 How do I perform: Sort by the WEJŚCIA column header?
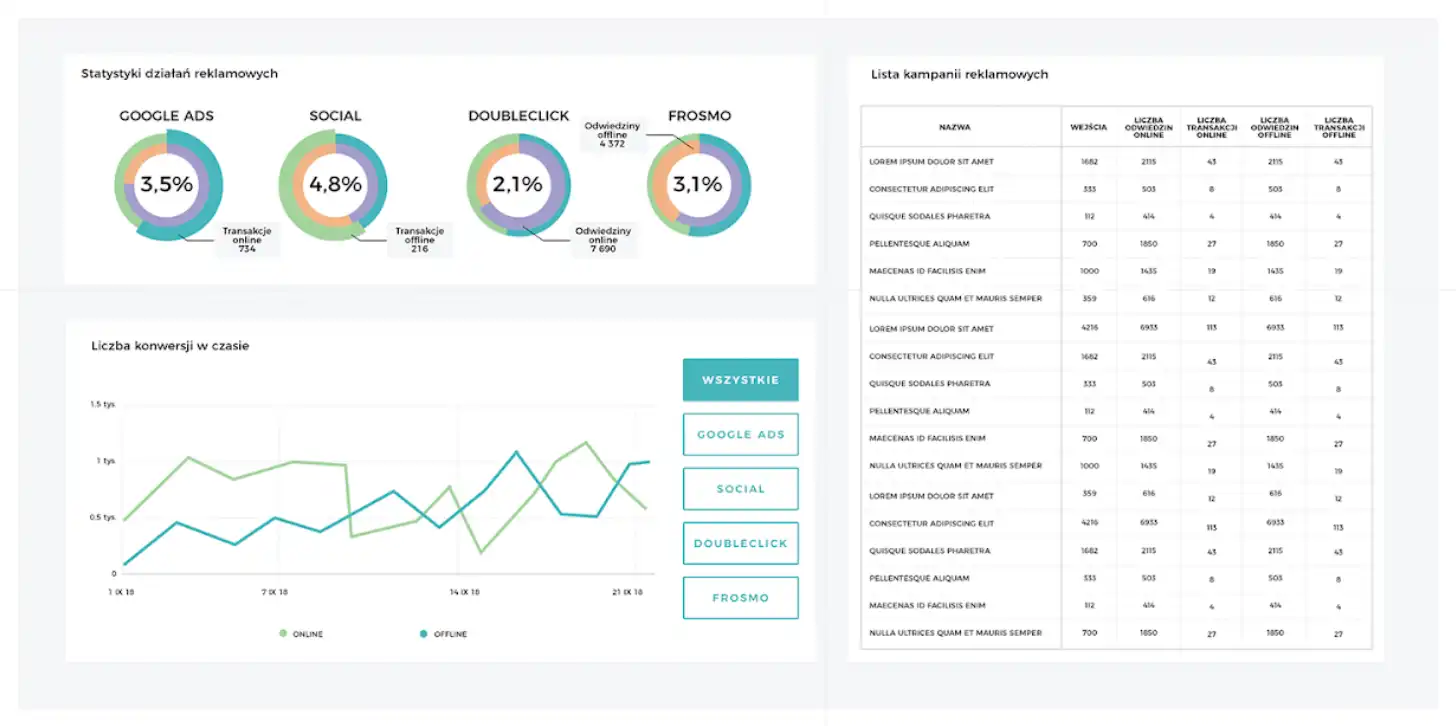tap(1089, 127)
